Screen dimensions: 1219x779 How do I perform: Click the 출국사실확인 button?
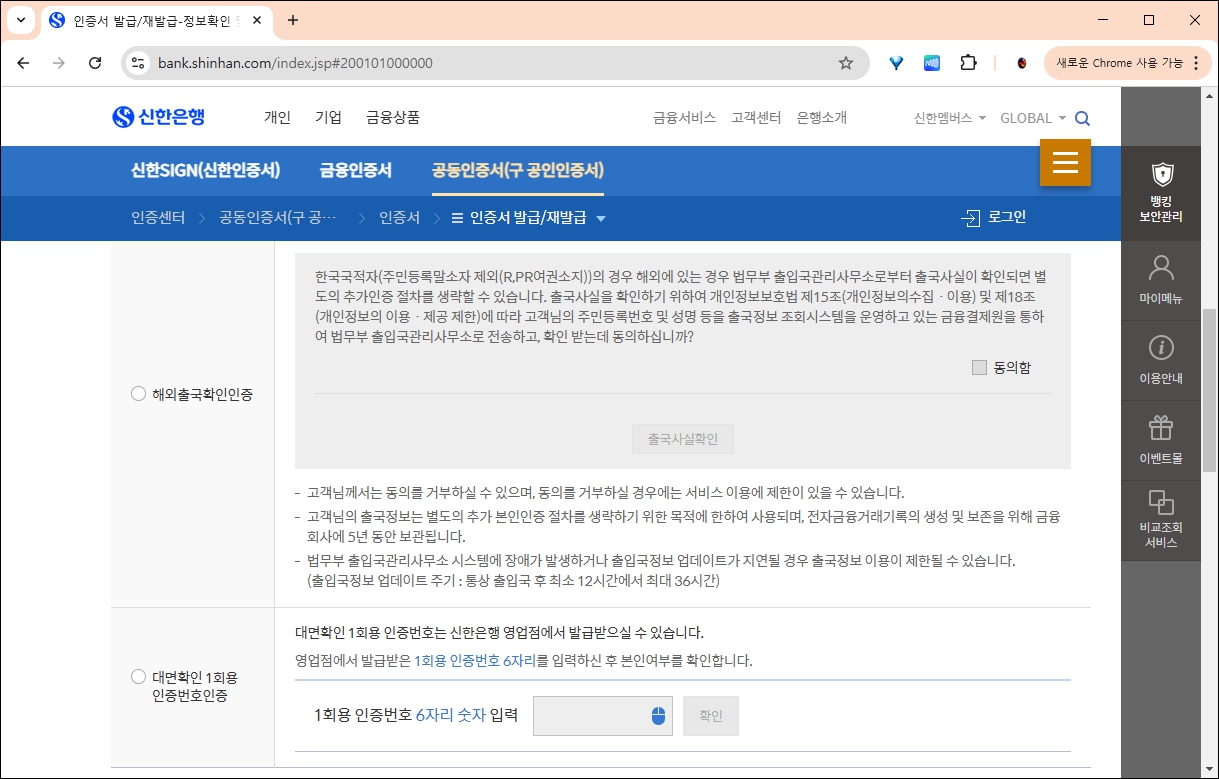click(683, 438)
